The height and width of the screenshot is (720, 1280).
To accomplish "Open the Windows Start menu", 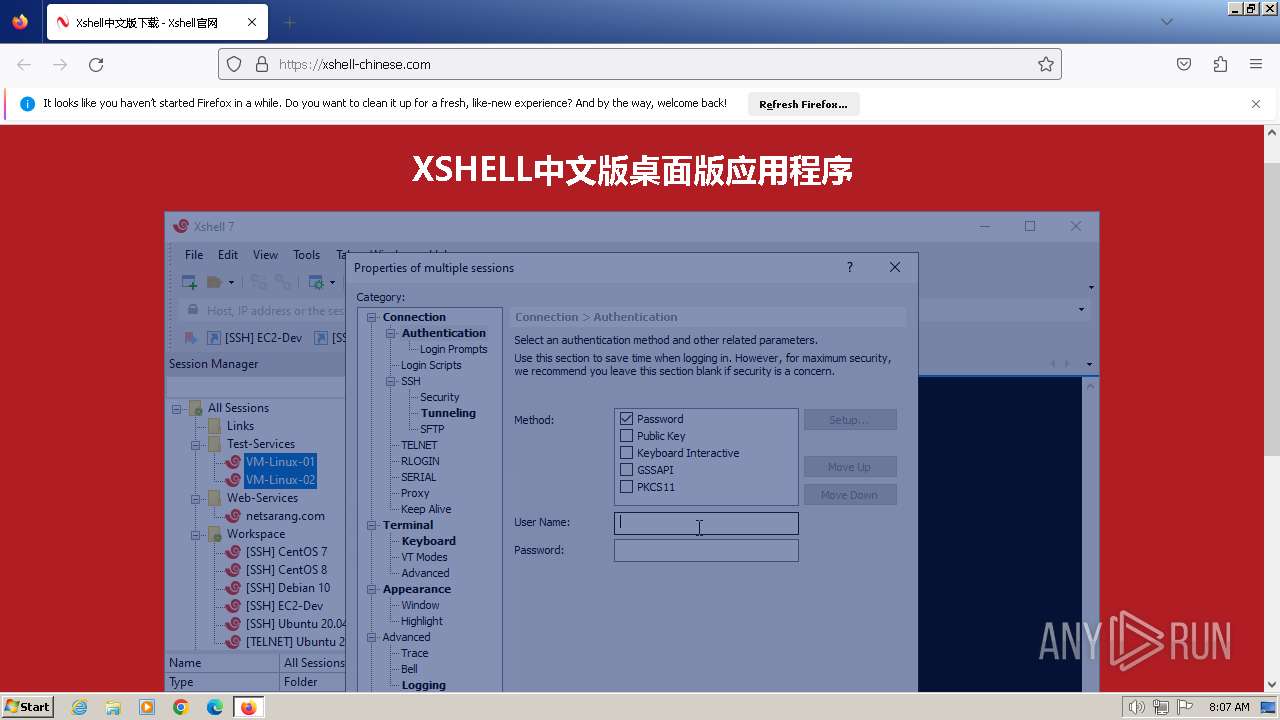I will point(27,706).
